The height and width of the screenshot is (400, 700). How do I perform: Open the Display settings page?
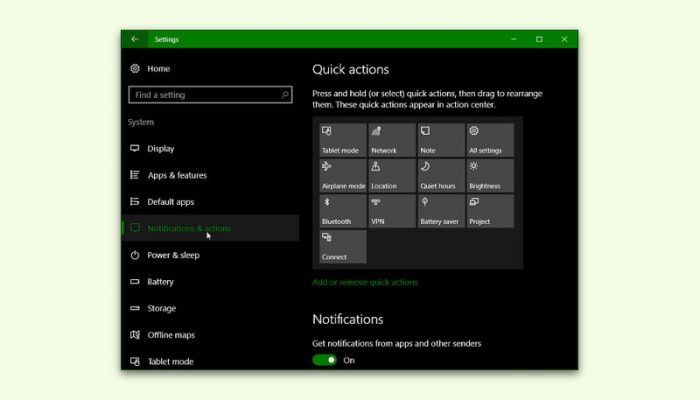(210, 148)
